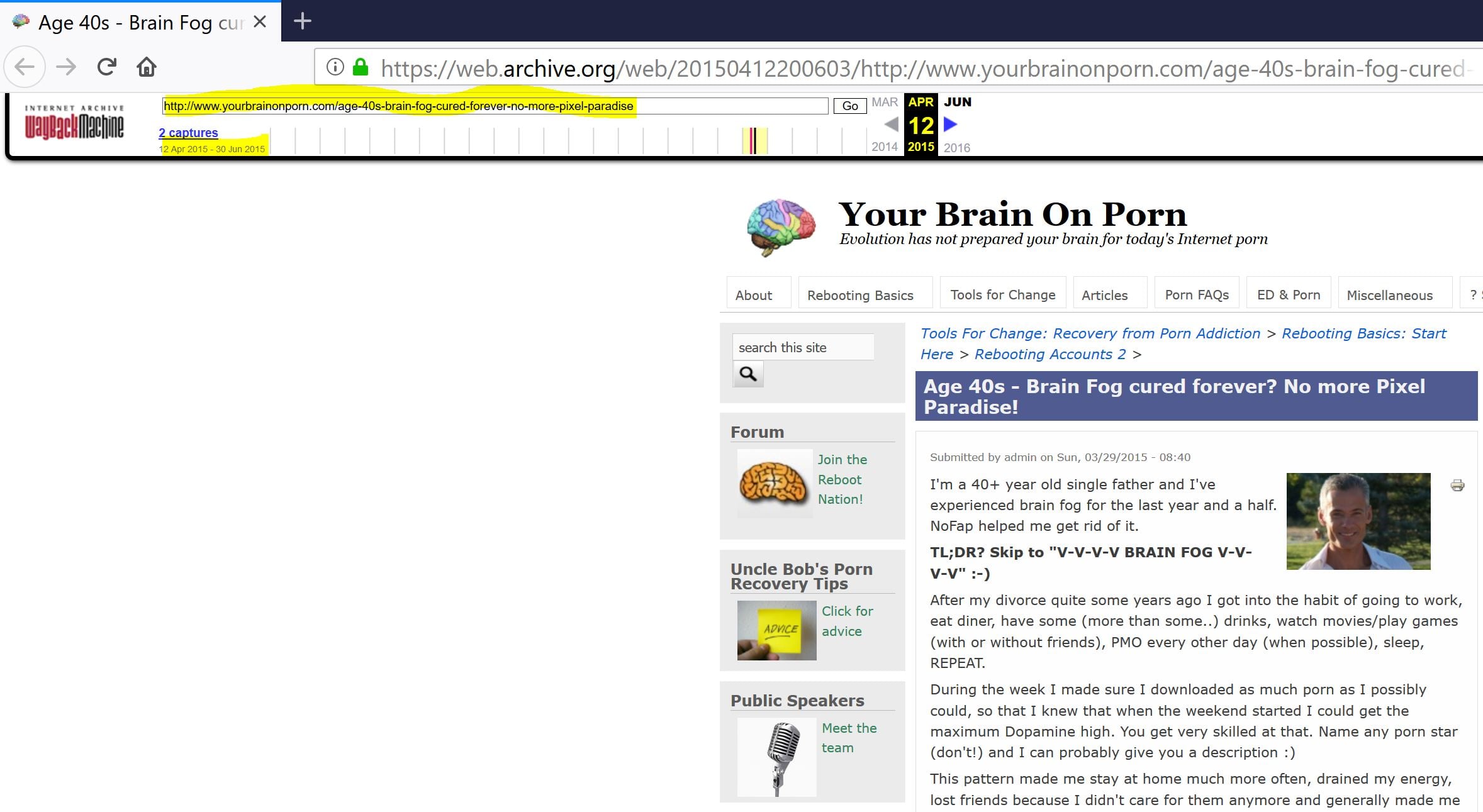This screenshot has height=812, width=1483.
Task: Click the printer icon beside article
Action: click(x=1457, y=485)
